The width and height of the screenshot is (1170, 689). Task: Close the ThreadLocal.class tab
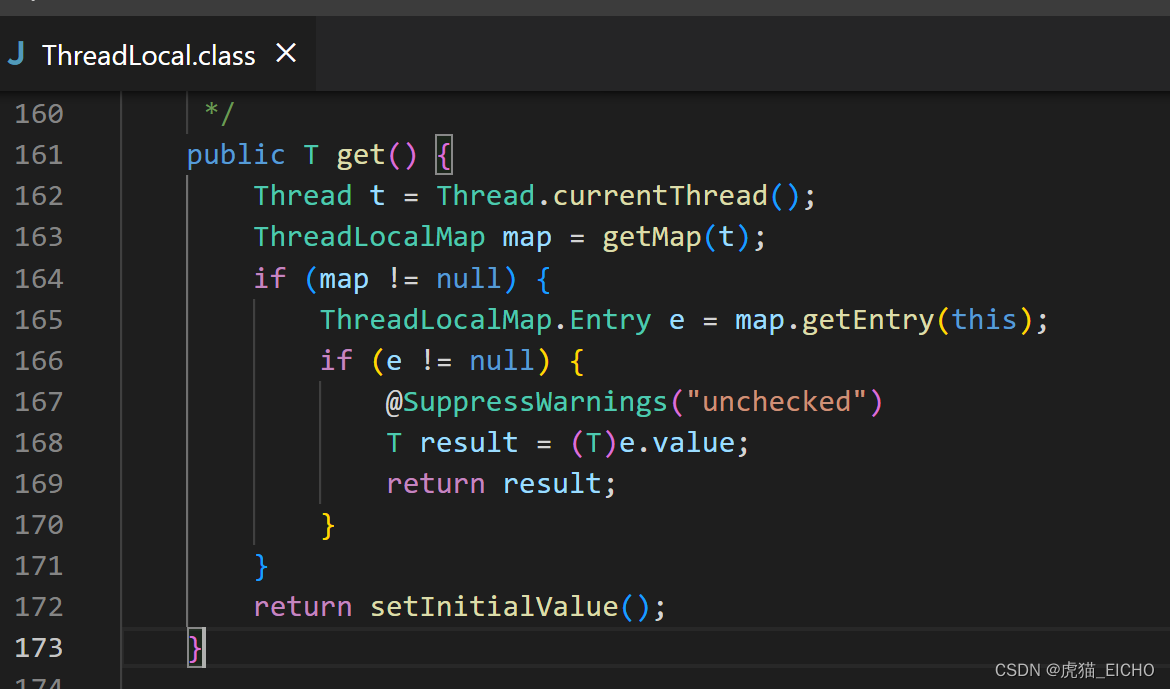pos(286,54)
